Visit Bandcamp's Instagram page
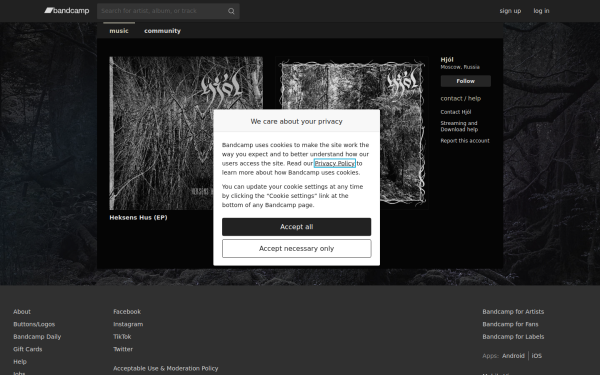The image size is (600, 375). 128,324
